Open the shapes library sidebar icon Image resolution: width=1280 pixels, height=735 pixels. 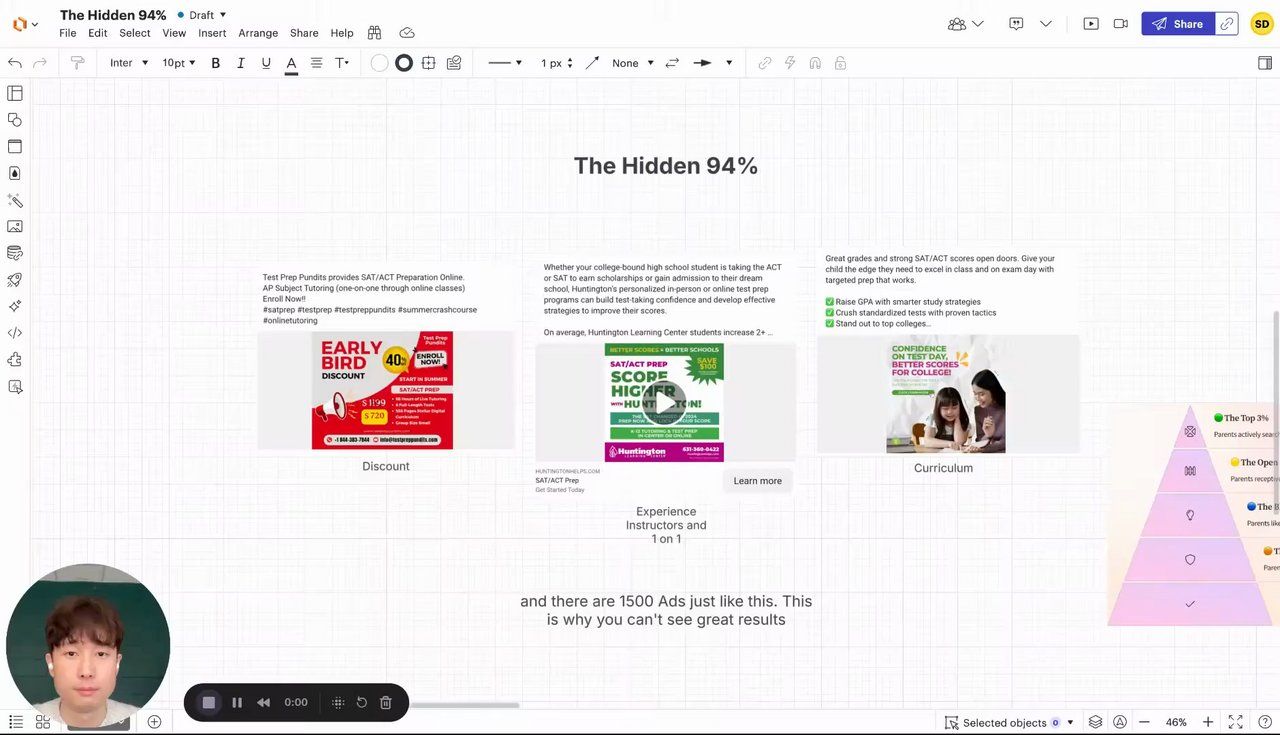pyautogui.click(x=15, y=120)
